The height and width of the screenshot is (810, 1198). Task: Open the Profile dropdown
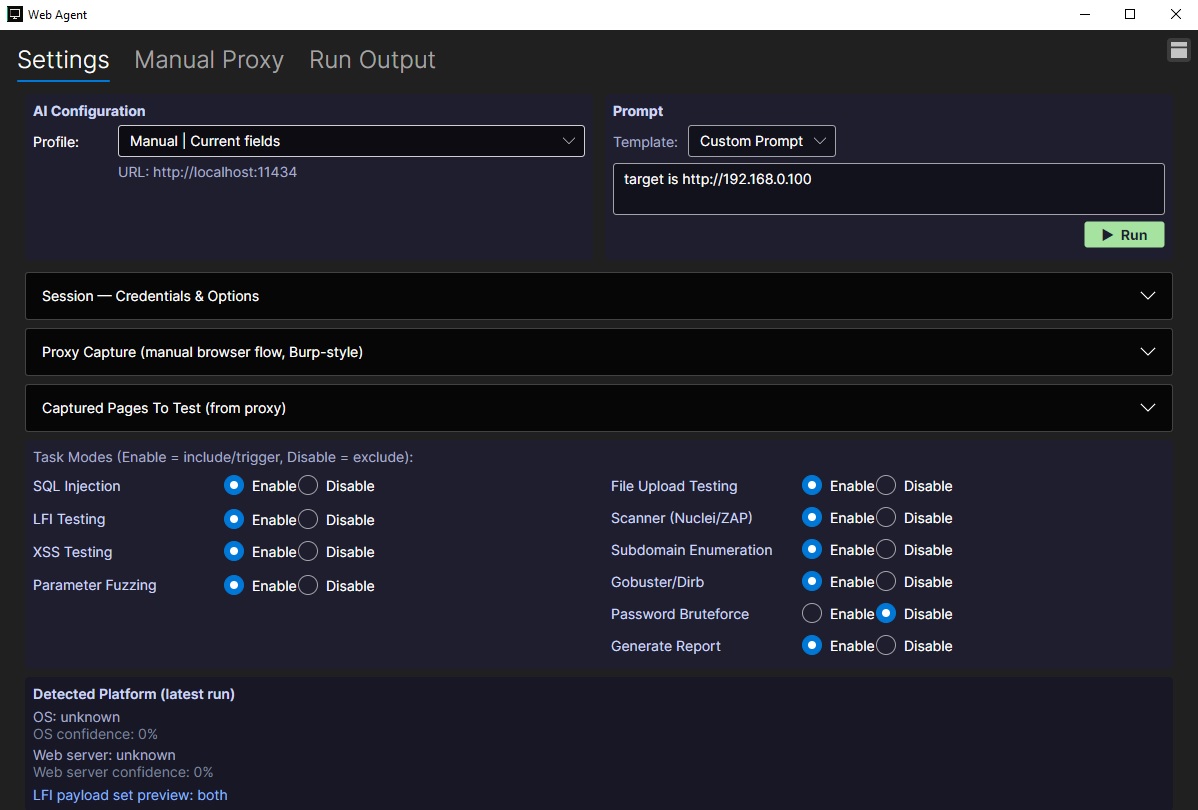[x=351, y=141]
